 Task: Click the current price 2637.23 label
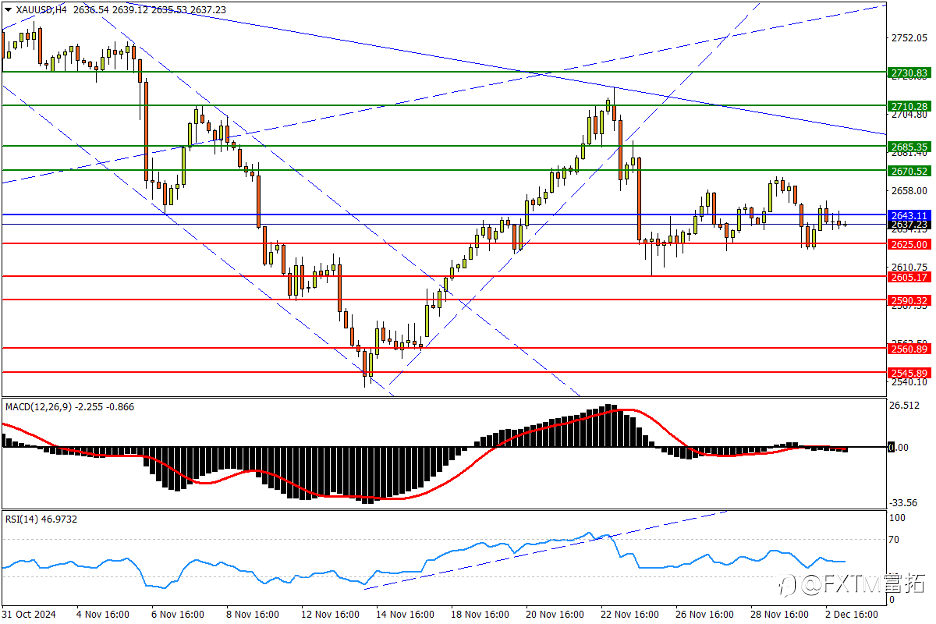909,225
